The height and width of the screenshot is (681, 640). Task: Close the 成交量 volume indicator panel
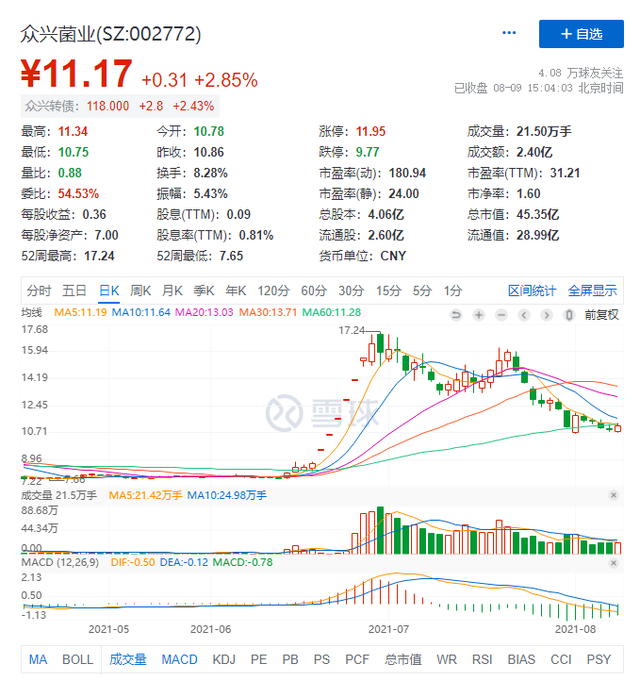tap(613, 495)
